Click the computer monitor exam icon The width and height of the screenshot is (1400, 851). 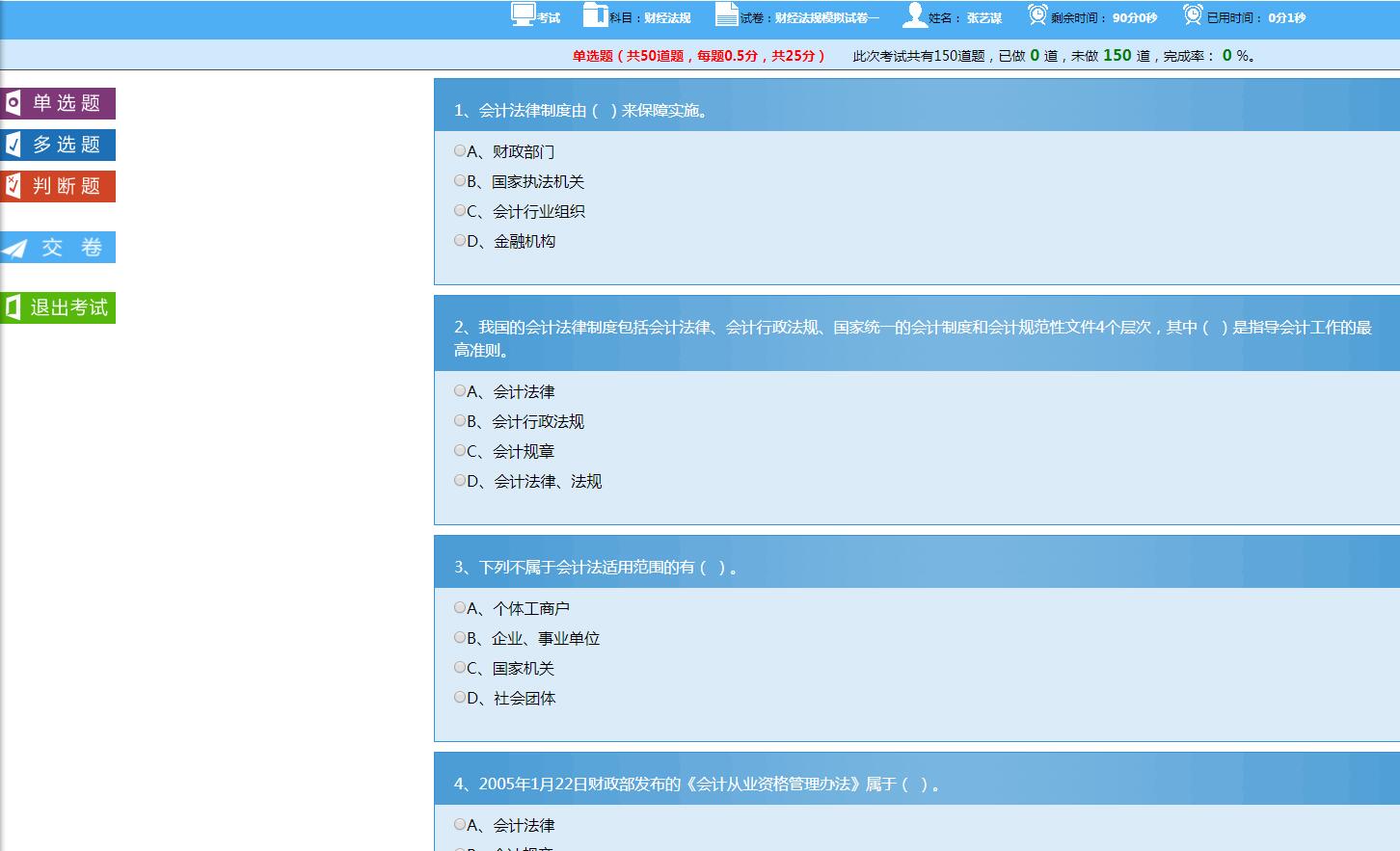pos(523,14)
